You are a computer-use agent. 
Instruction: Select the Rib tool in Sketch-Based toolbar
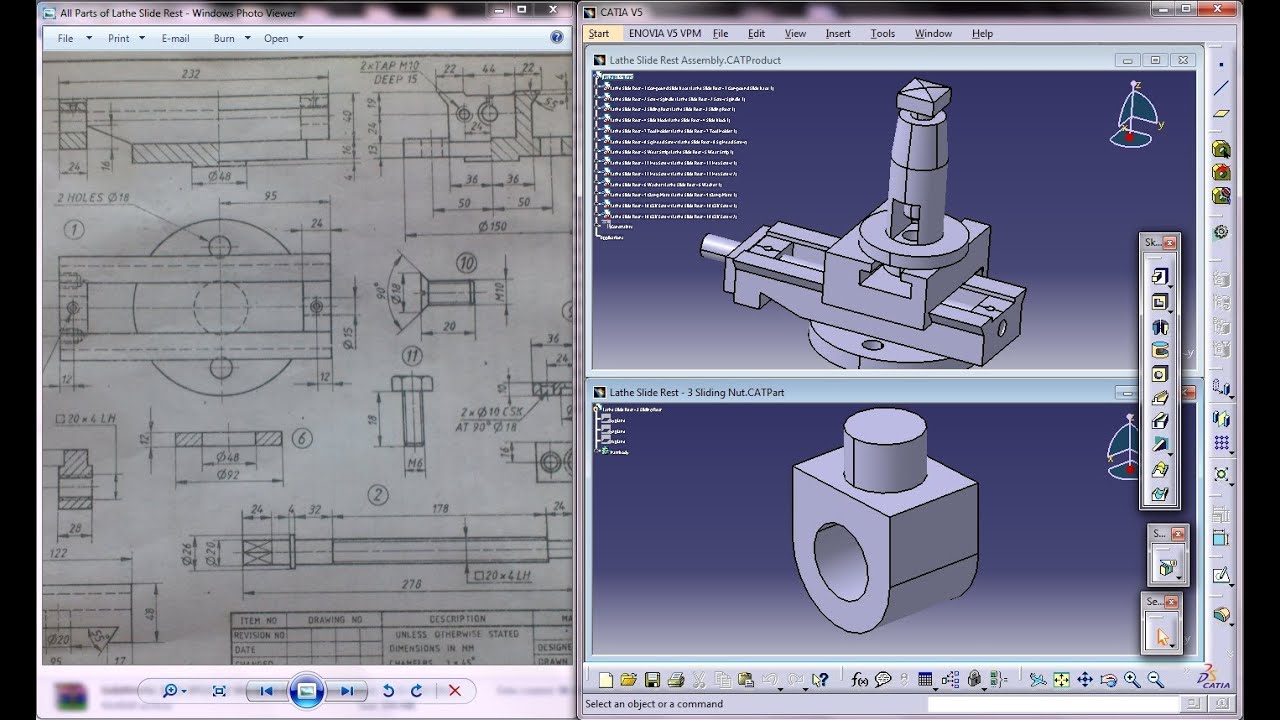coord(1160,398)
